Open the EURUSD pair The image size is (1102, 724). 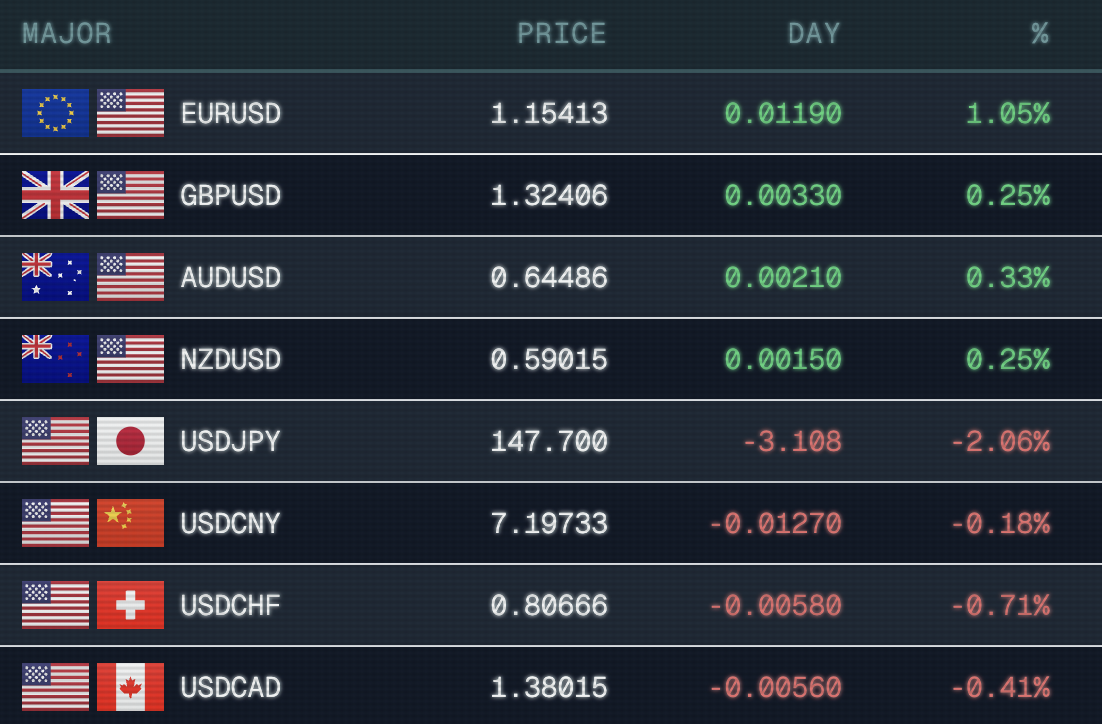pos(231,114)
